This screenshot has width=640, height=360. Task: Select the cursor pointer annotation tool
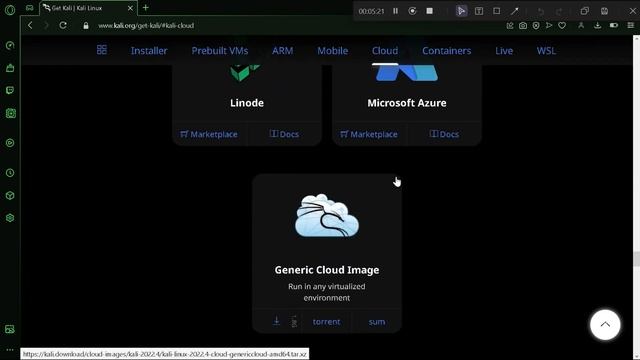tap(461, 11)
